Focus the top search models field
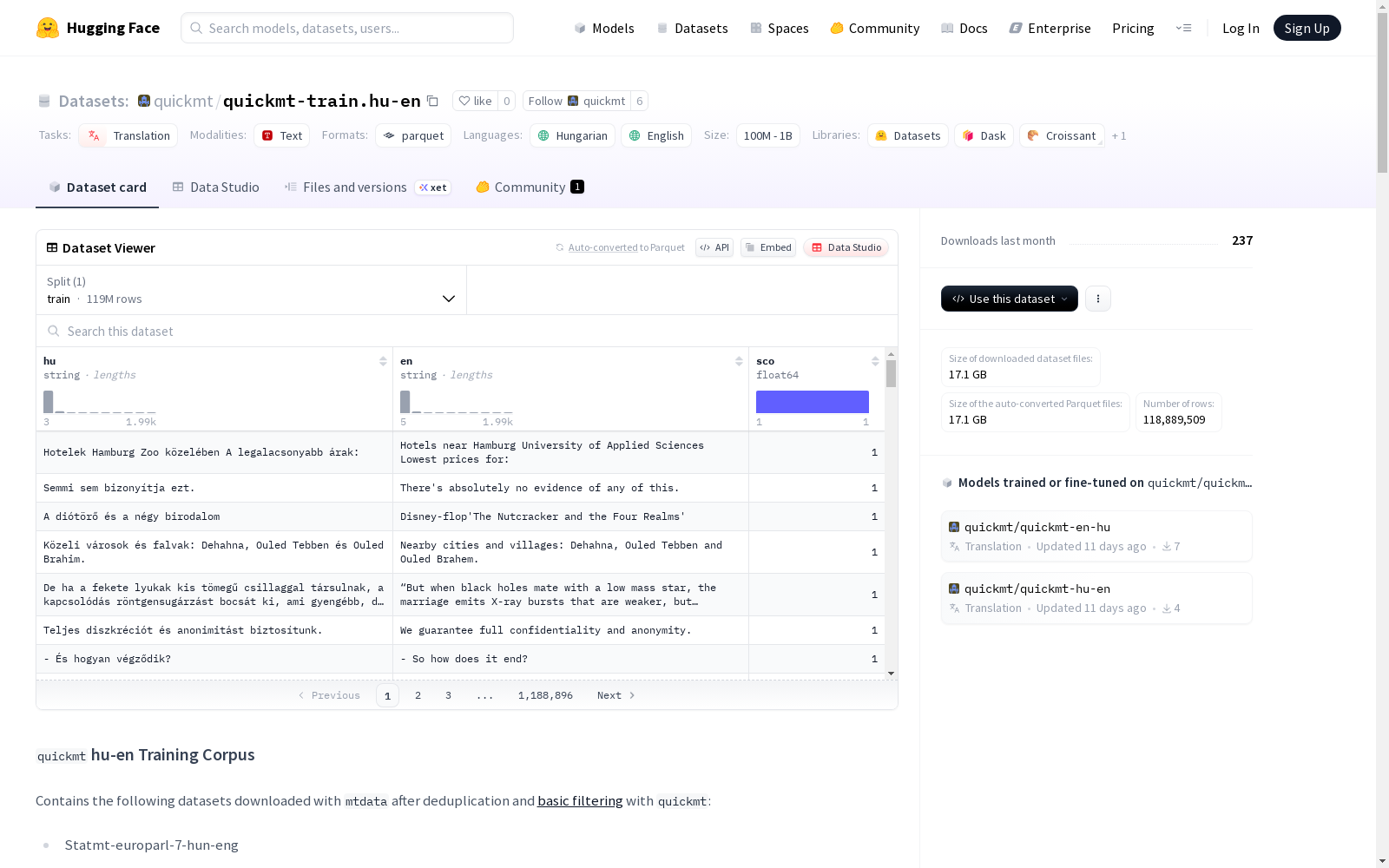Viewport: 1389px width, 868px height. coord(347,28)
